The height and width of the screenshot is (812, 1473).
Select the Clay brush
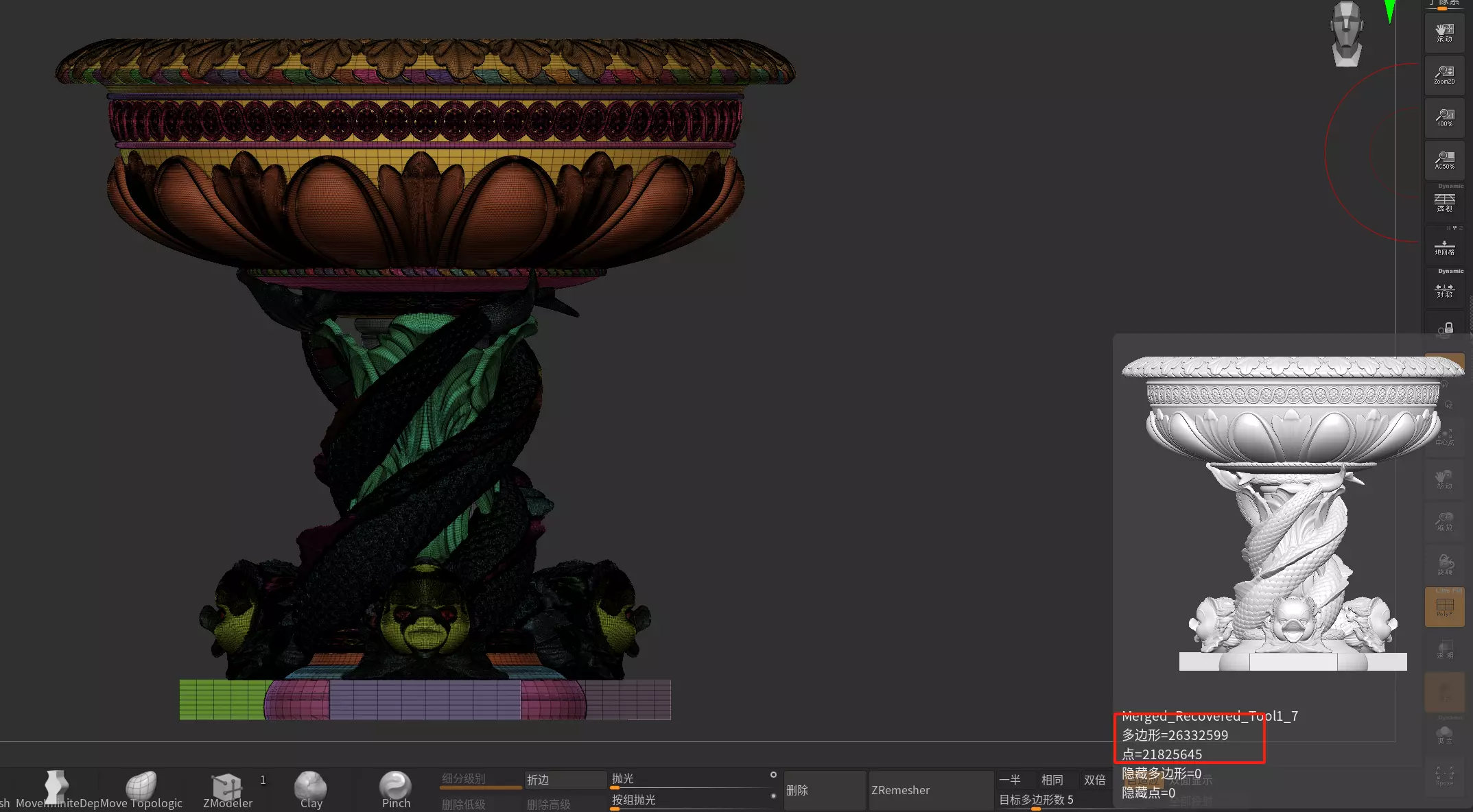(311, 789)
